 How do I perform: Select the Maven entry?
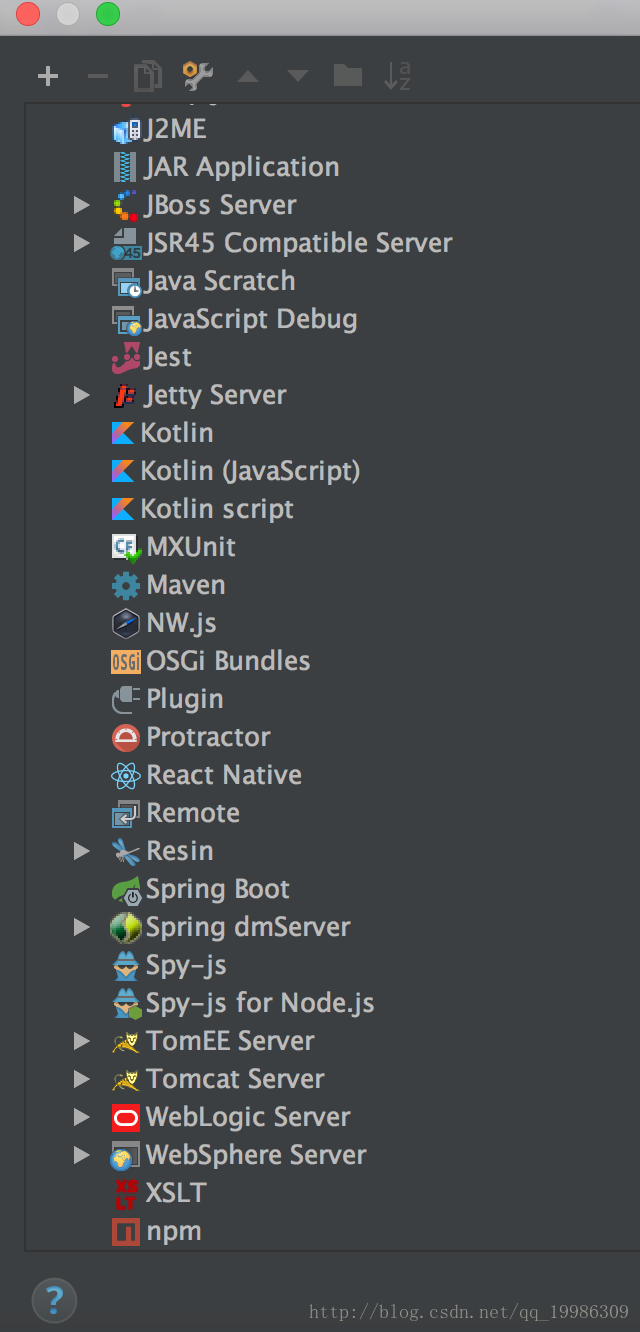point(186,585)
